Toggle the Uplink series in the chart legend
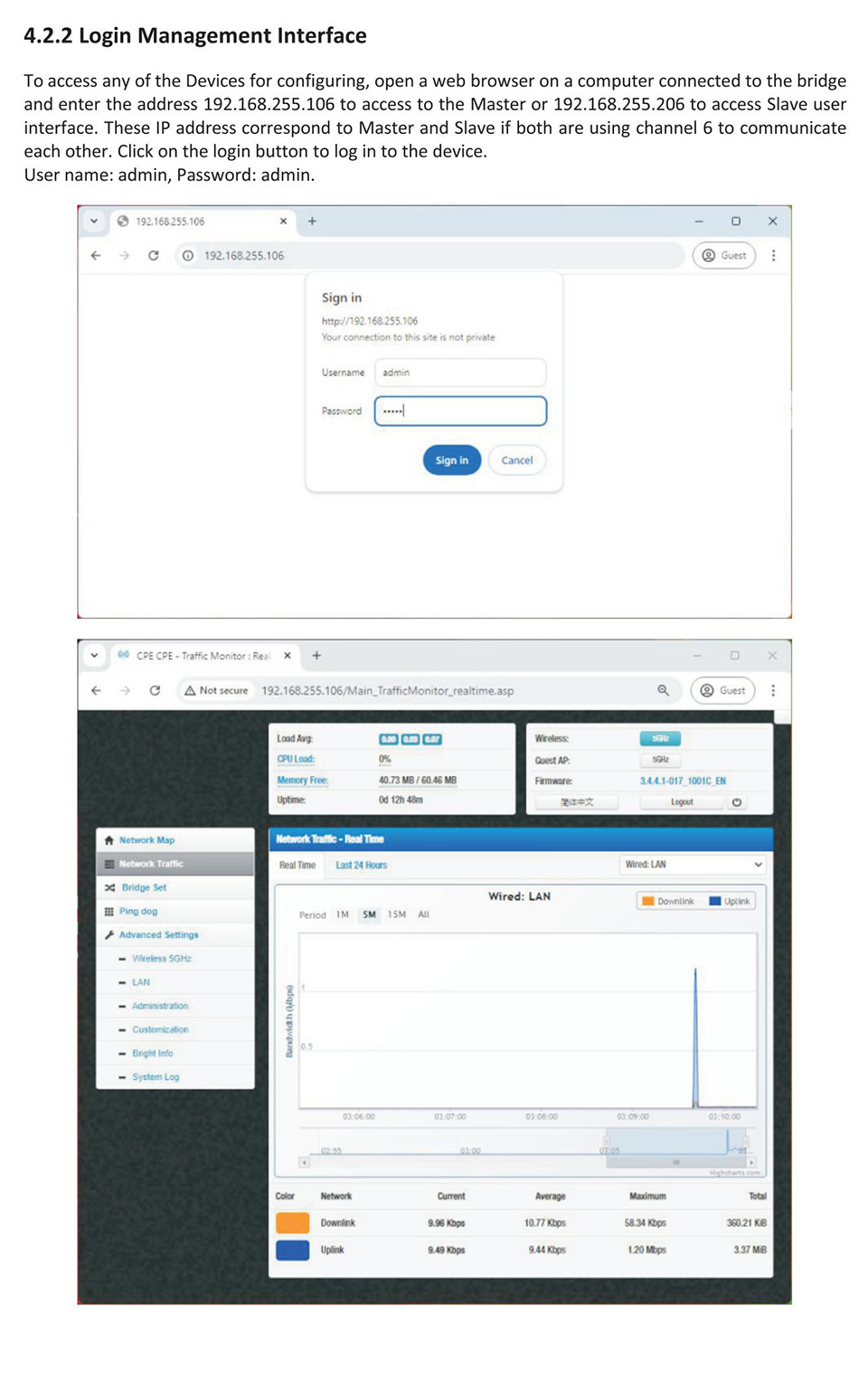This screenshot has height=1373, width=868. click(730, 901)
